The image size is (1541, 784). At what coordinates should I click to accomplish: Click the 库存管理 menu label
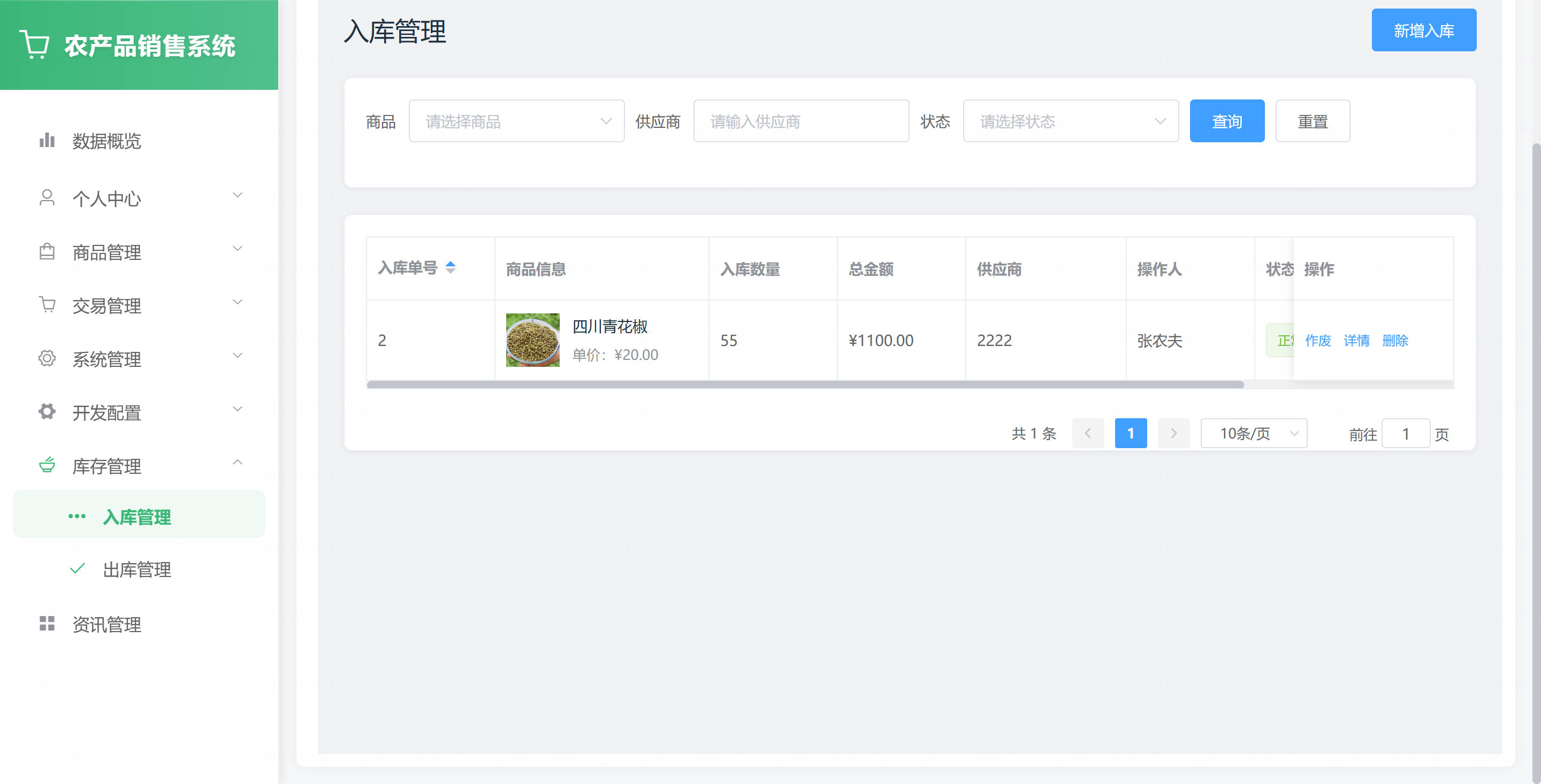106,466
